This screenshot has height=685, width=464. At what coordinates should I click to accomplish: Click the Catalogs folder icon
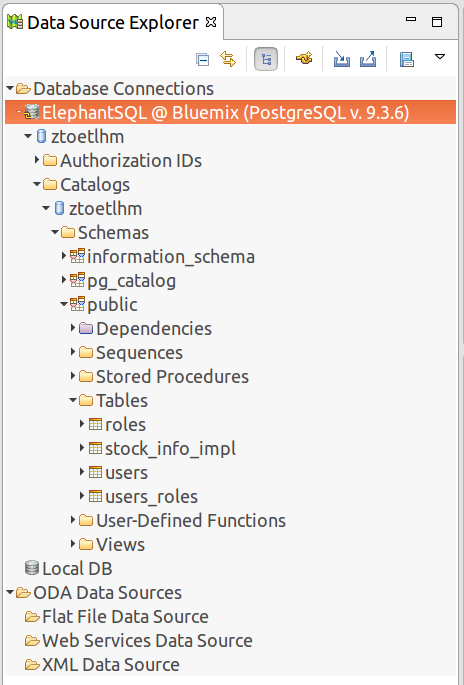(x=50, y=184)
